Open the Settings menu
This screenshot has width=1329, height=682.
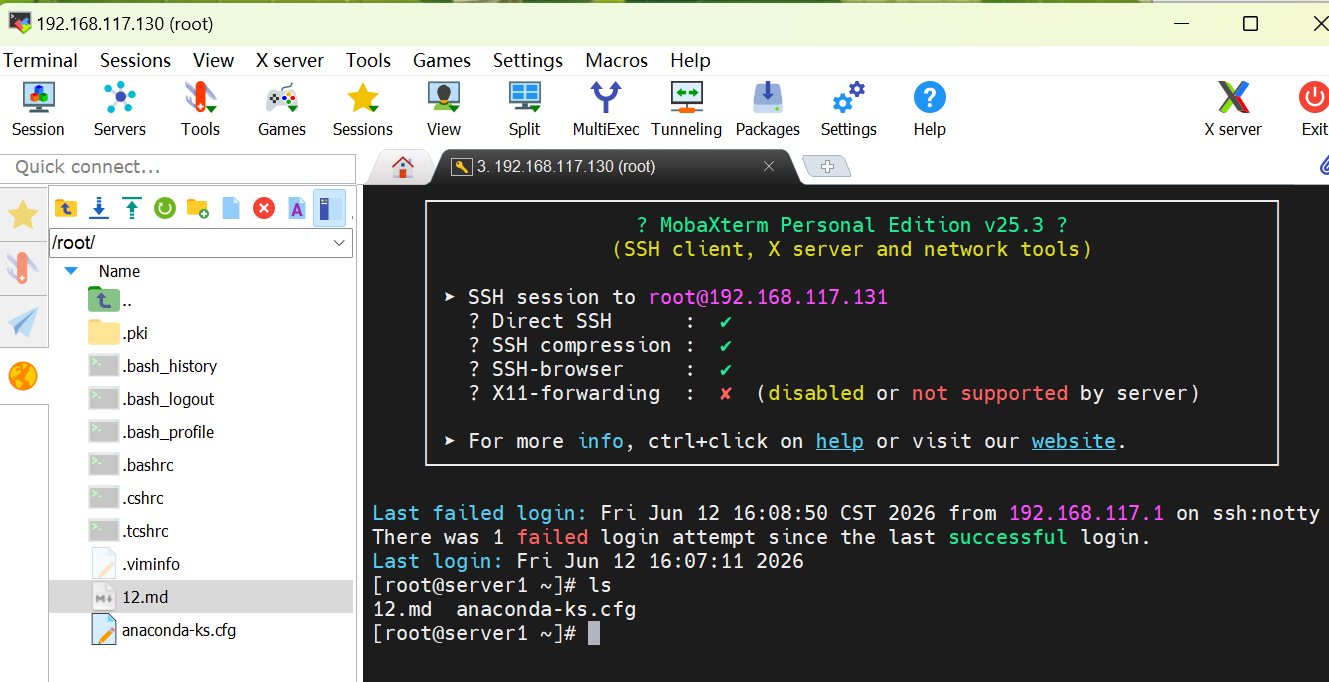[x=528, y=60]
